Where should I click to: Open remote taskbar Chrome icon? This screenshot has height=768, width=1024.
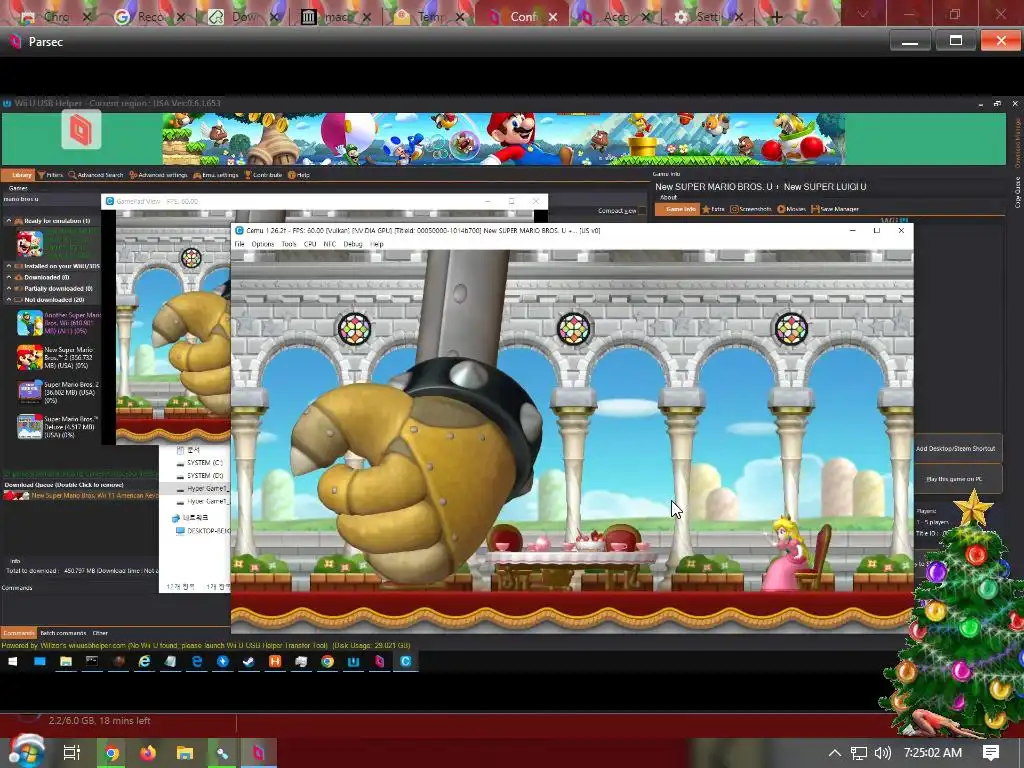(x=327, y=662)
